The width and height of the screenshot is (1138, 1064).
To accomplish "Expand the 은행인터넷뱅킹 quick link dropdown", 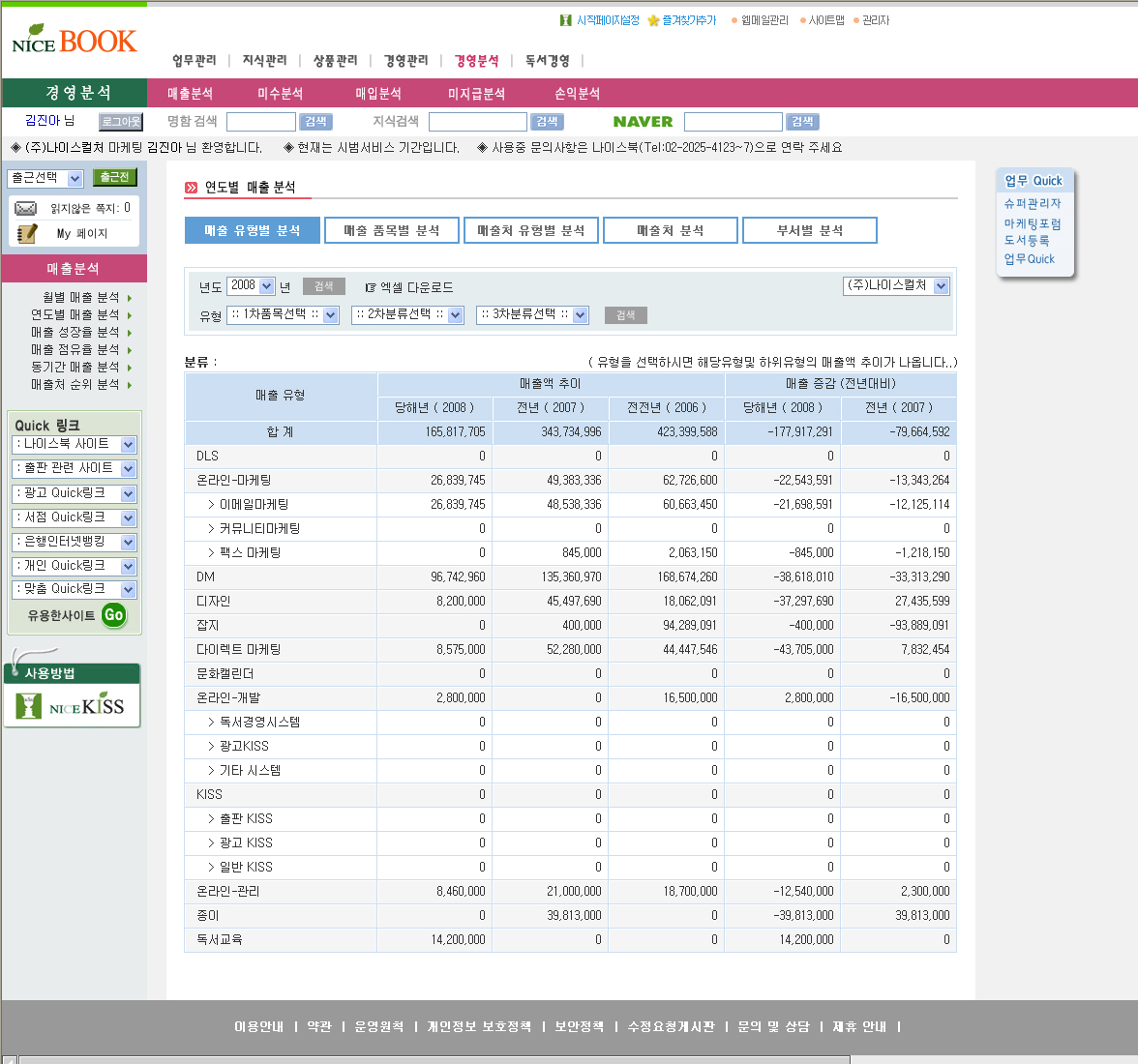I will pyautogui.click(x=74, y=542).
